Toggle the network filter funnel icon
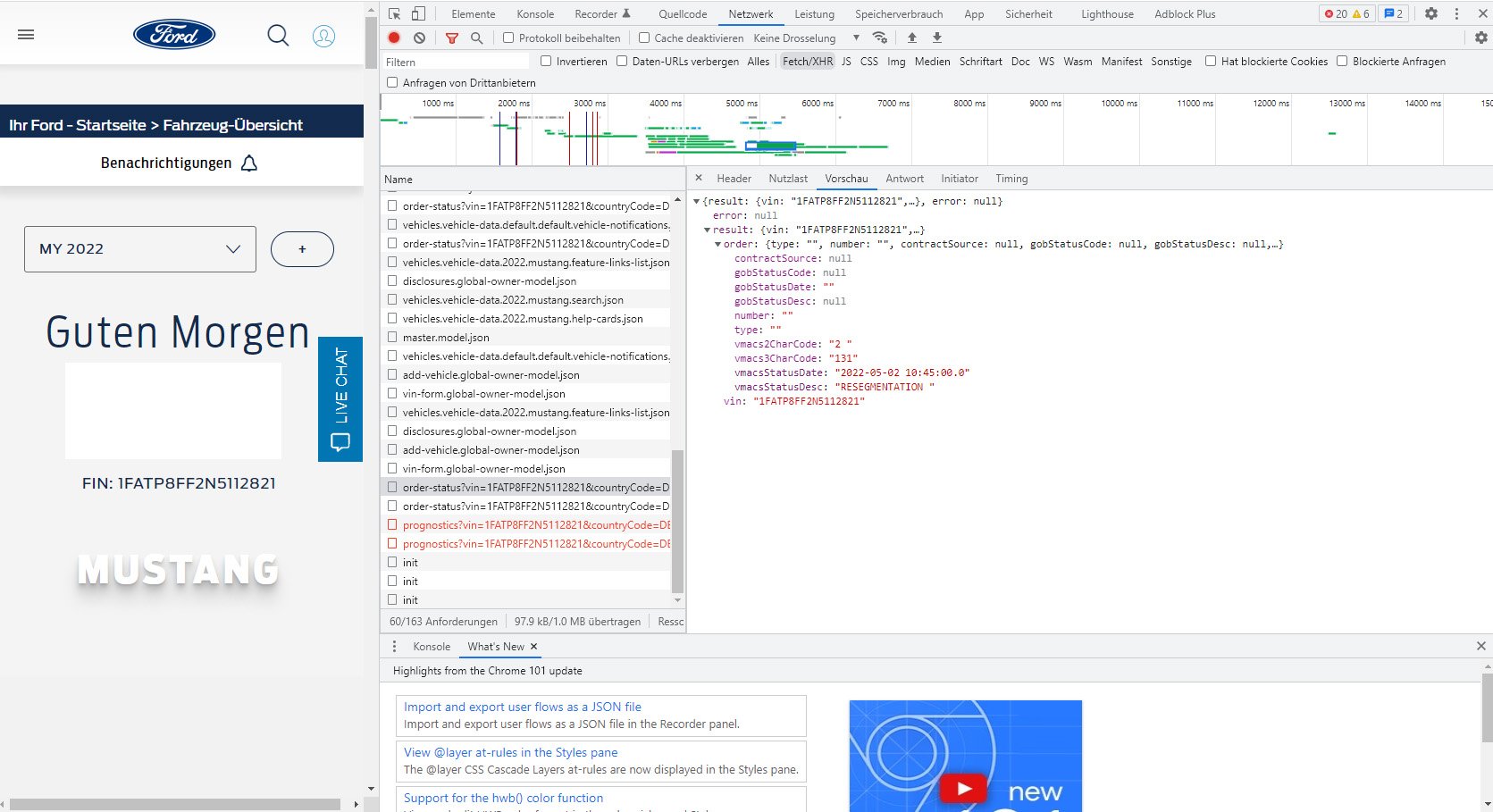The height and width of the screenshot is (812, 1493). pos(452,38)
